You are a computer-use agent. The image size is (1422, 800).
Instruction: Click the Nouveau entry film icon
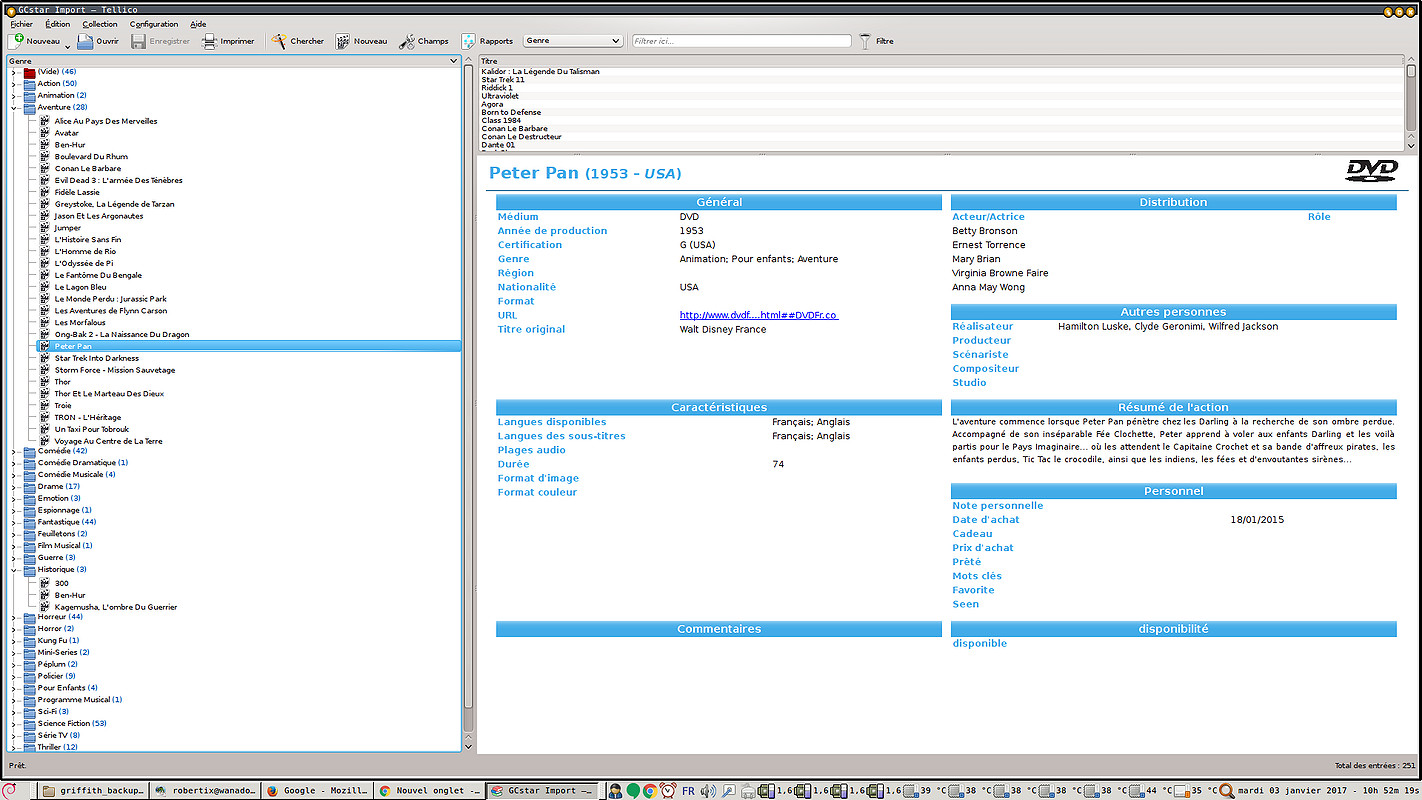tap(343, 41)
